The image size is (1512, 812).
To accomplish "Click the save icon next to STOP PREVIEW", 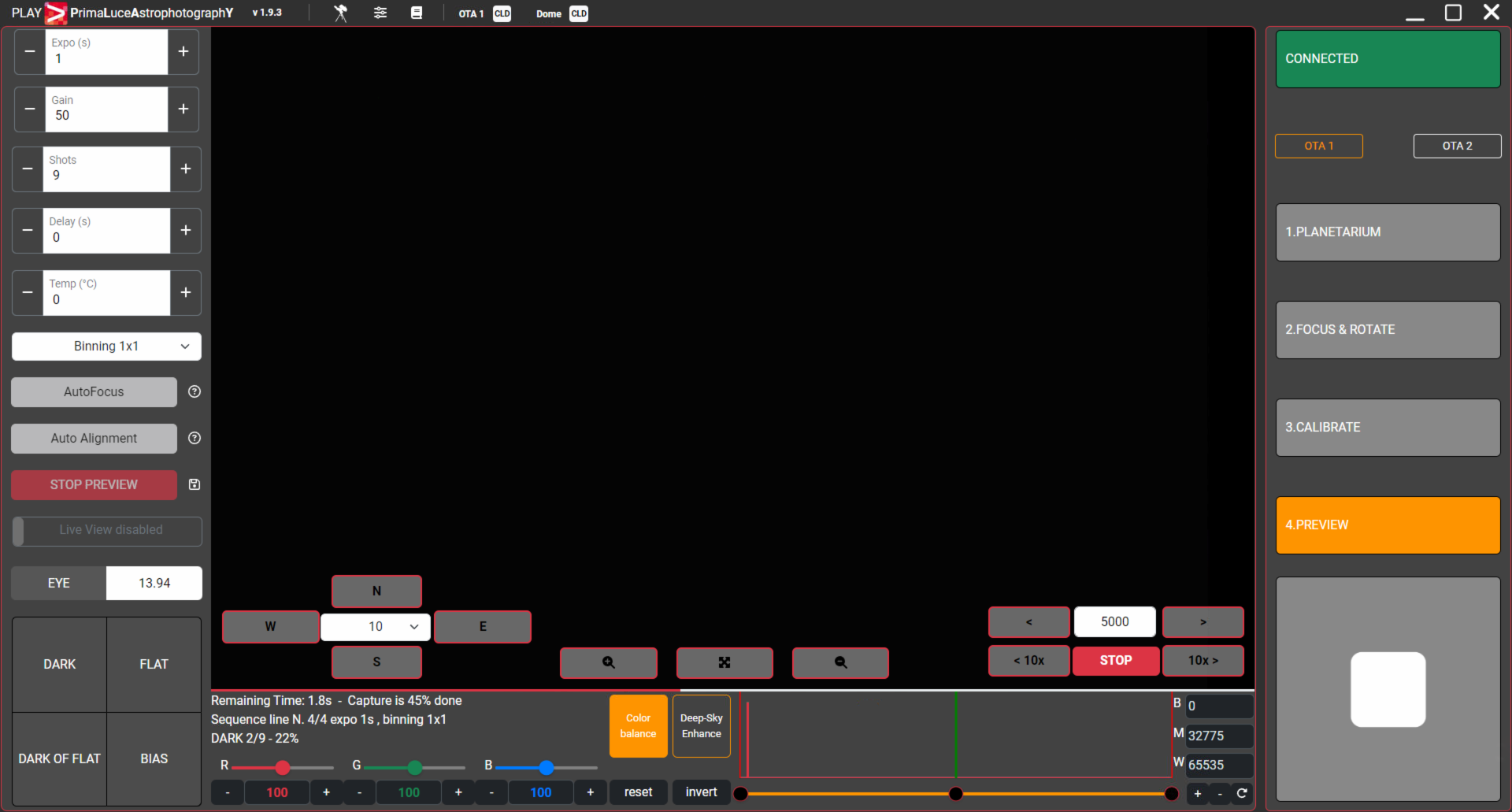I will (x=195, y=484).
